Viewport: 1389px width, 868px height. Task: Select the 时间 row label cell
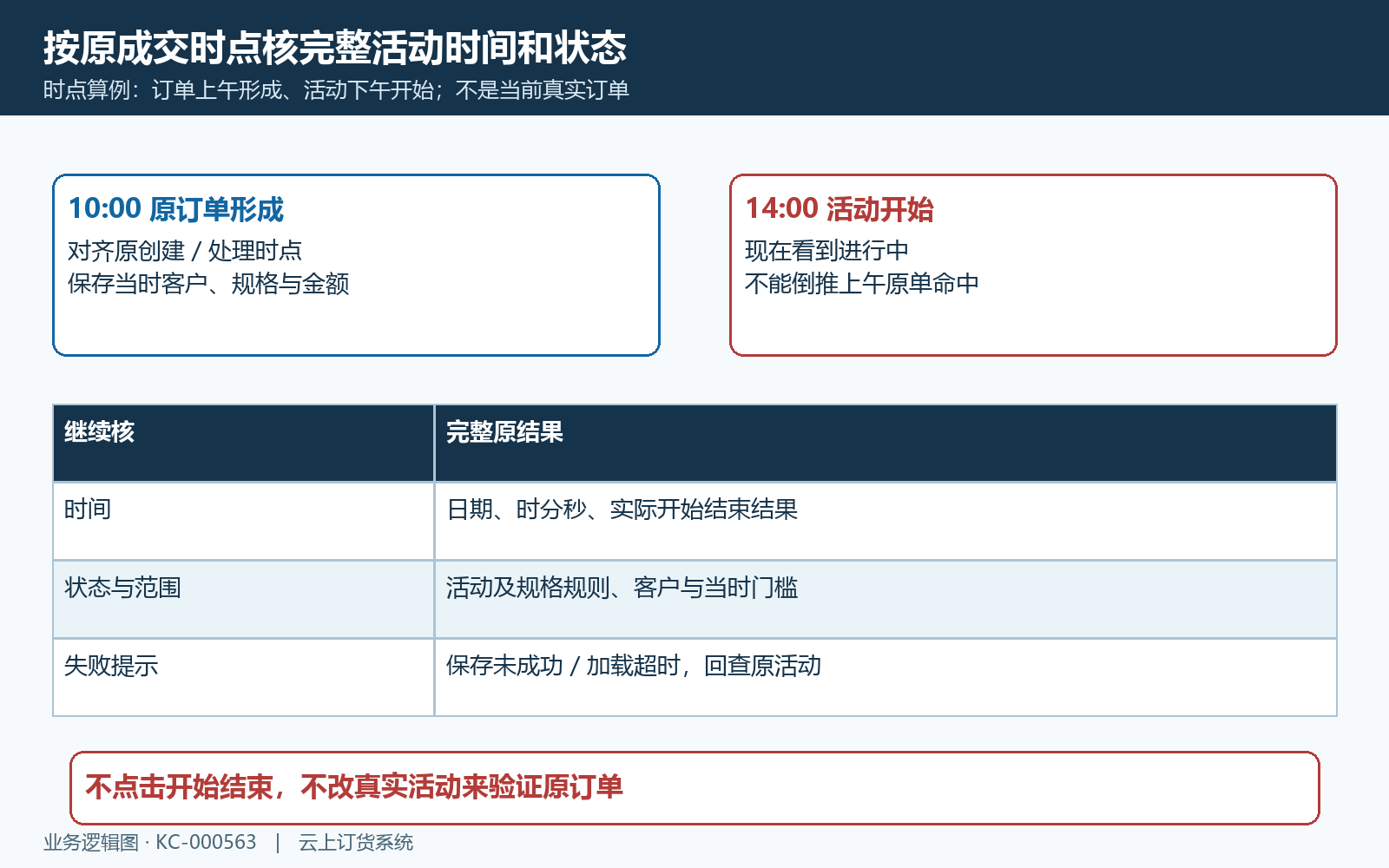tap(244, 522)
